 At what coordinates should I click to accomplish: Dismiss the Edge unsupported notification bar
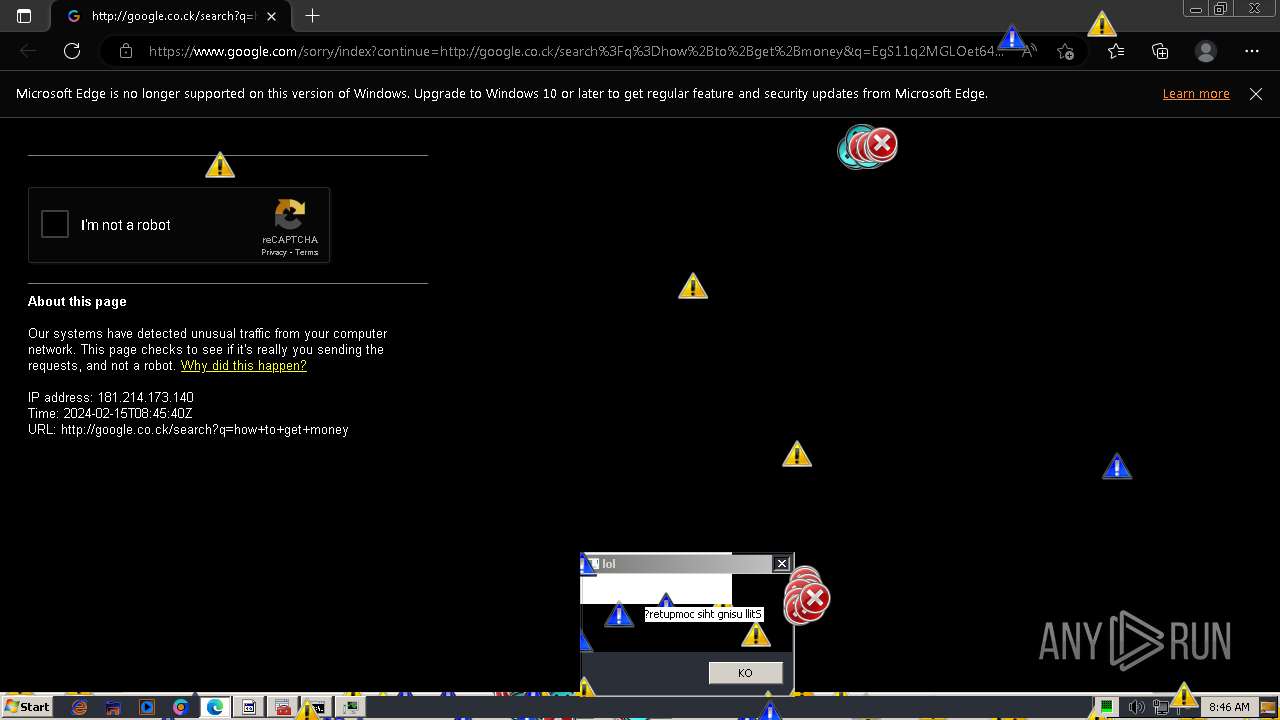1256,94
